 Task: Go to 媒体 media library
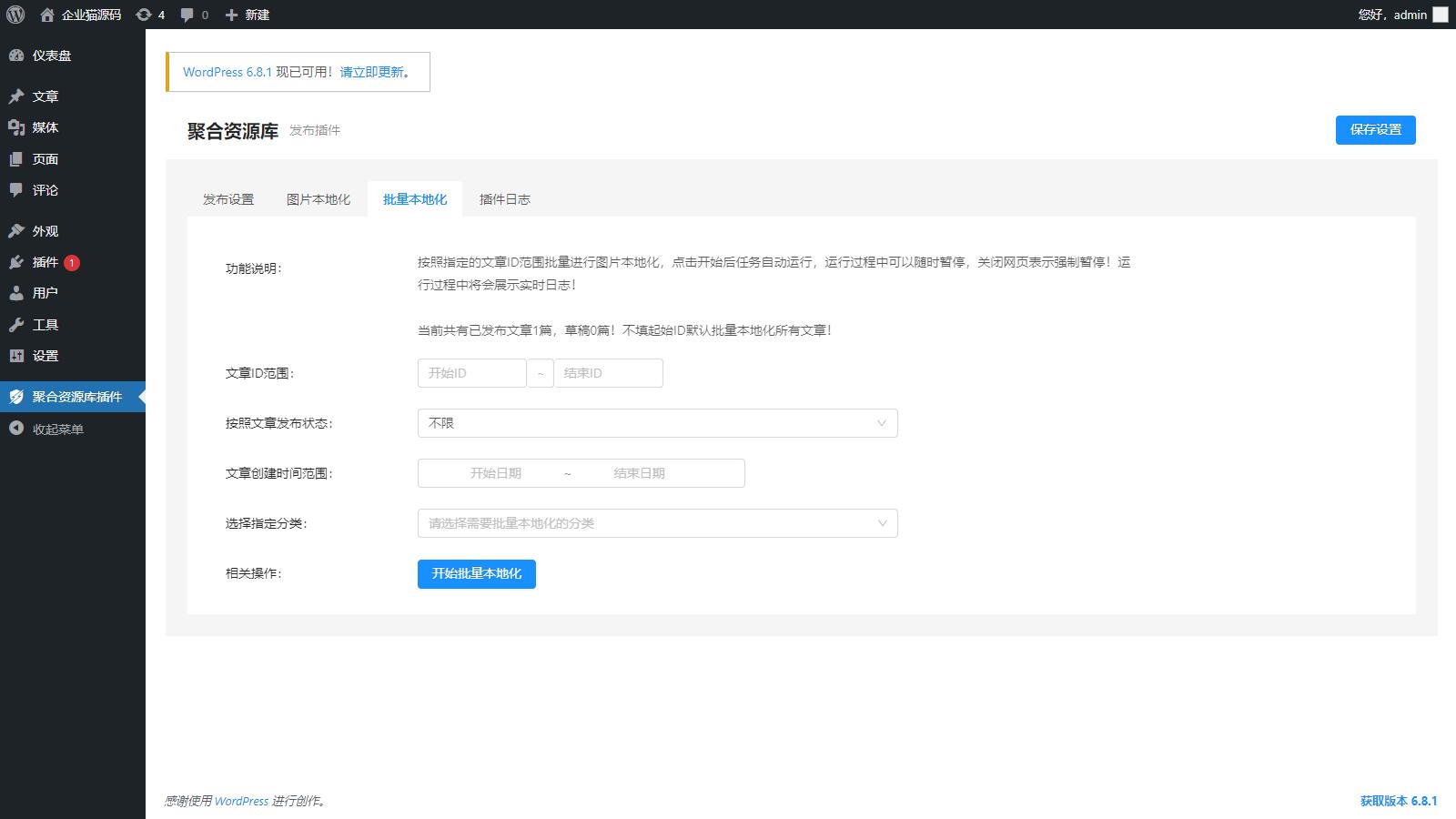coord(45,127)
